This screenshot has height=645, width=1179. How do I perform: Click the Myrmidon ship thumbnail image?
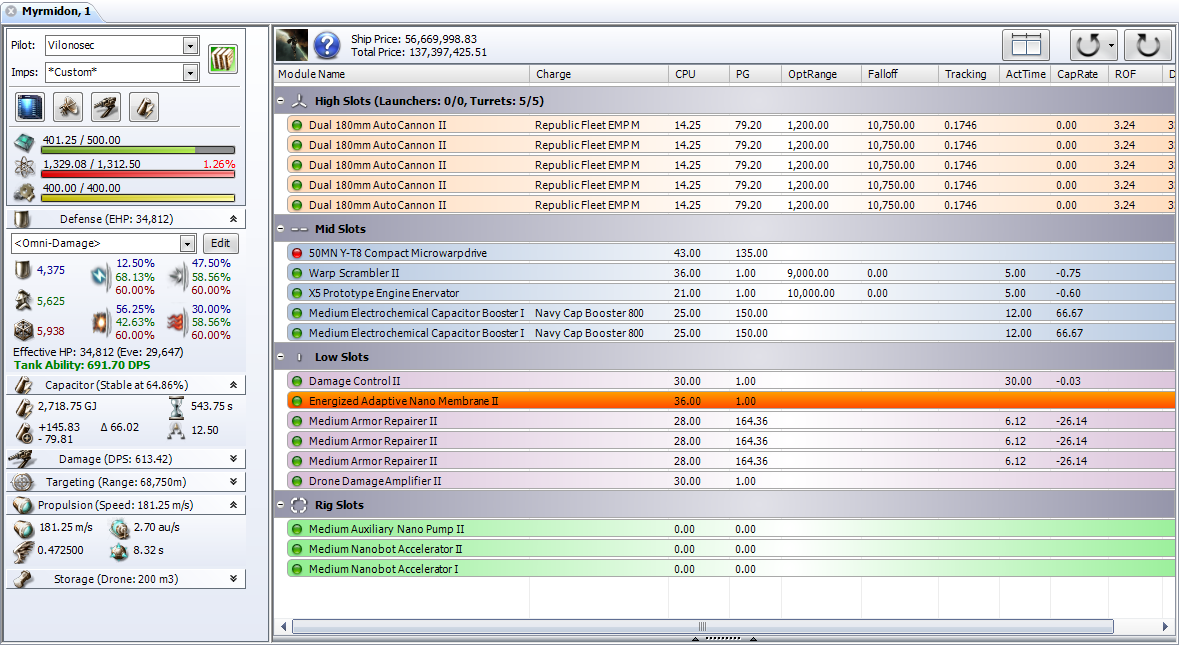(x=292, y=45)
